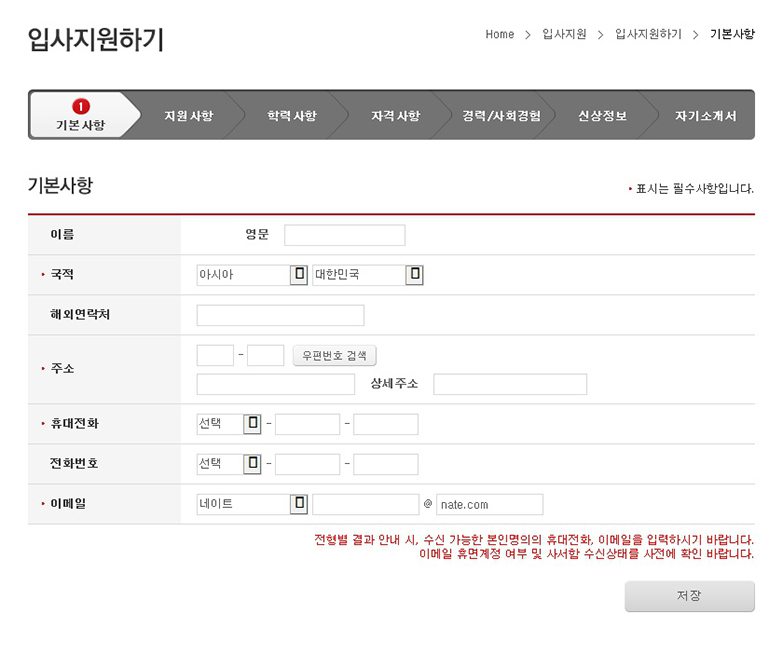Open the 대한민국 country dropdown
This screenshot has width=783, height=668.
[x=368, y=275]
